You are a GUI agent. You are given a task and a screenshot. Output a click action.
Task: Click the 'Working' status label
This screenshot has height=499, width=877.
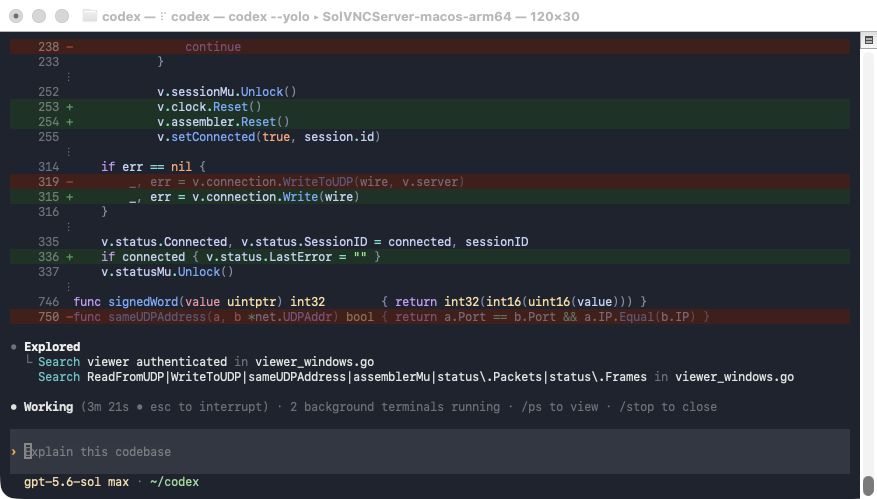pos(48,407)
